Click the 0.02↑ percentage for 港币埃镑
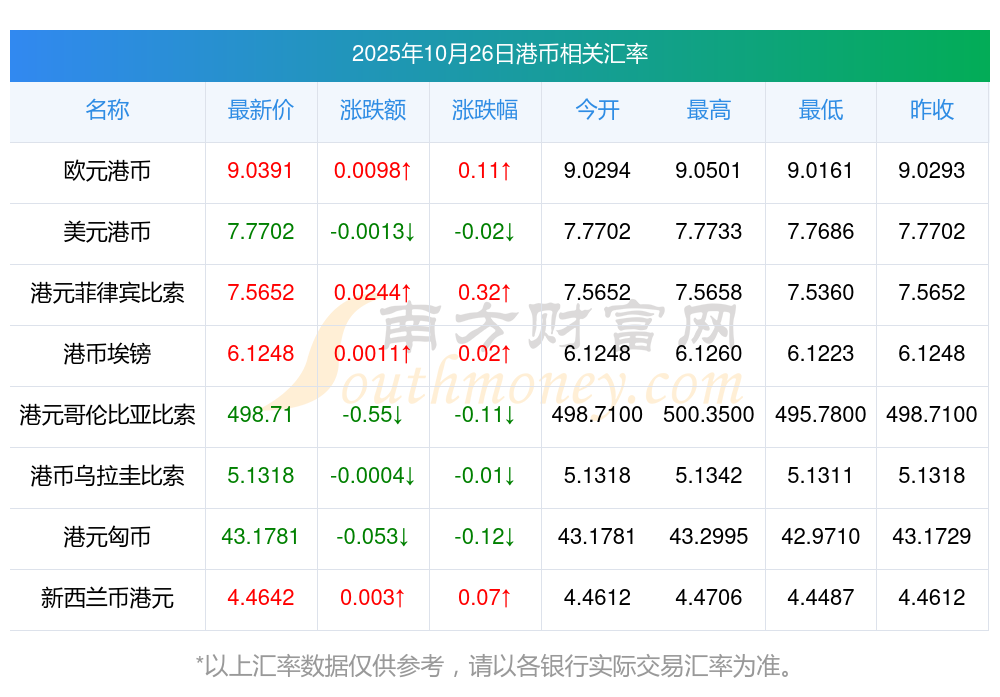The image size is (1000, 697). (485, 353)
